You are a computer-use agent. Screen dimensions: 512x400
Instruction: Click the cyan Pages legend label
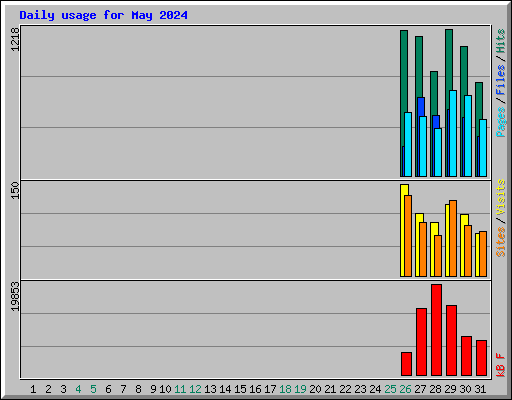[501, 122]
